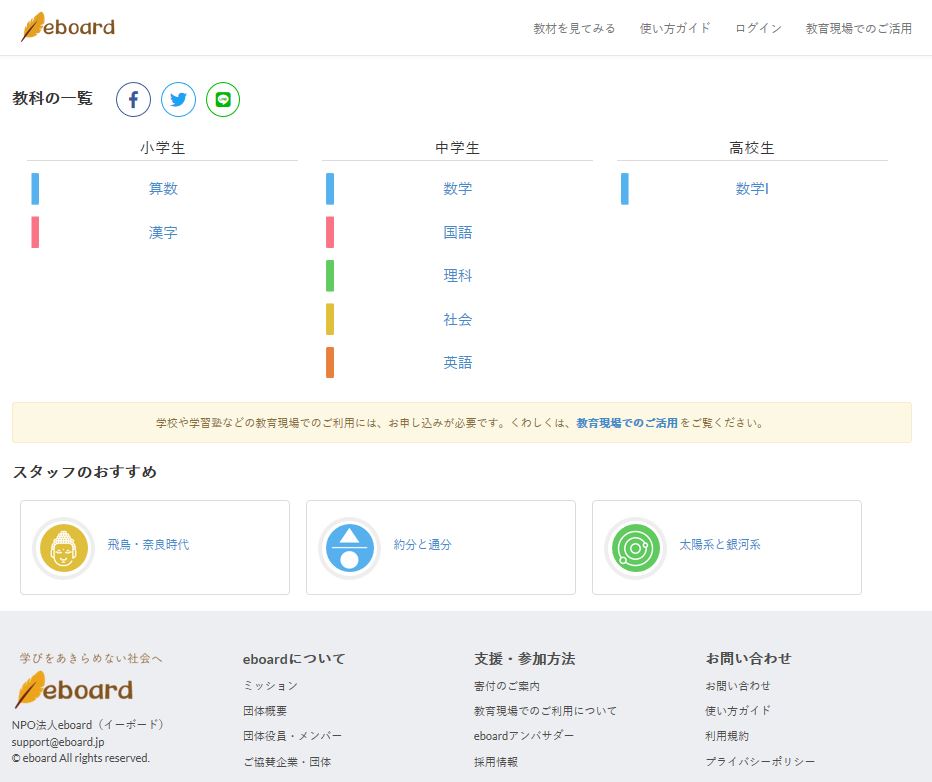Share page via LINE icon
Screen dimensions: 932x782
point(223,100)
